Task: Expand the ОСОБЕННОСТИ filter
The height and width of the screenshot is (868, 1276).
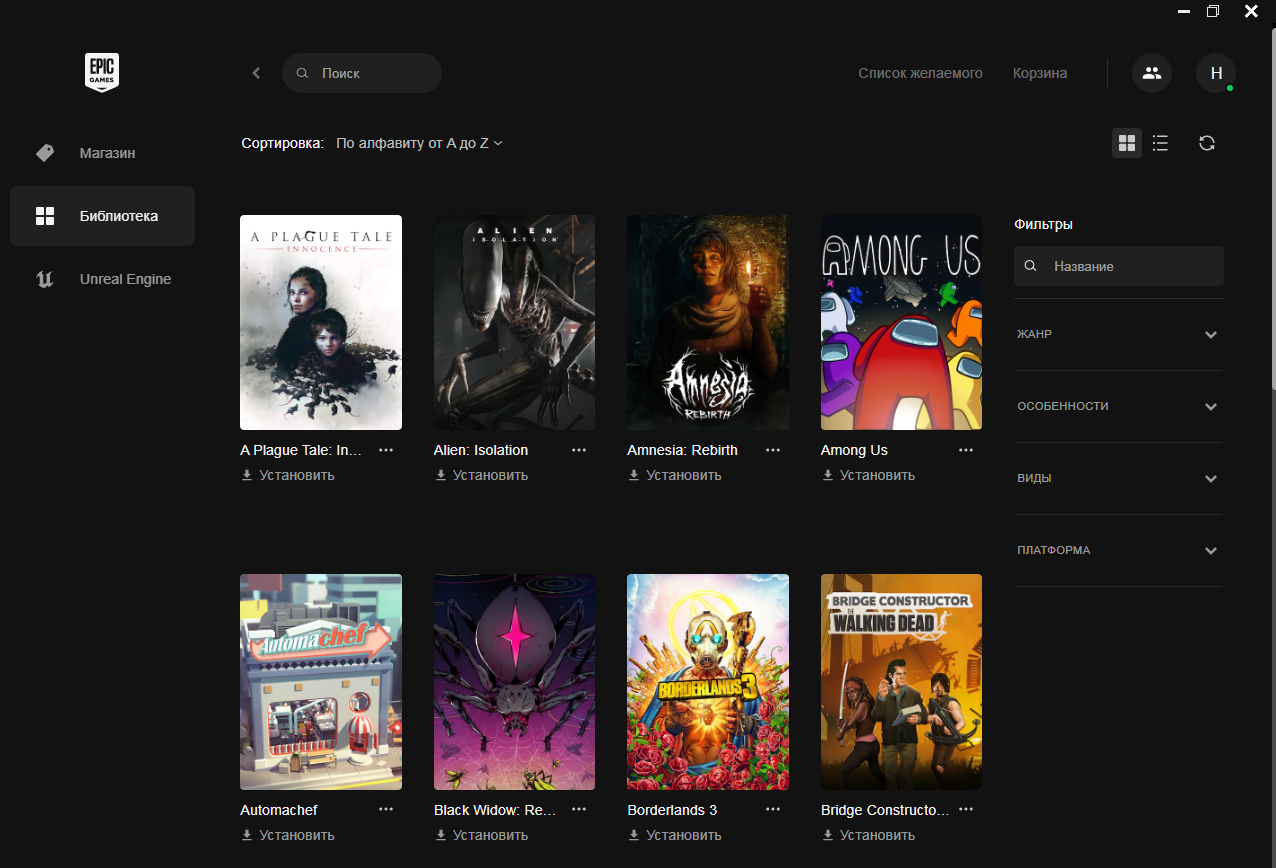Action: (x=1119, y=406)
